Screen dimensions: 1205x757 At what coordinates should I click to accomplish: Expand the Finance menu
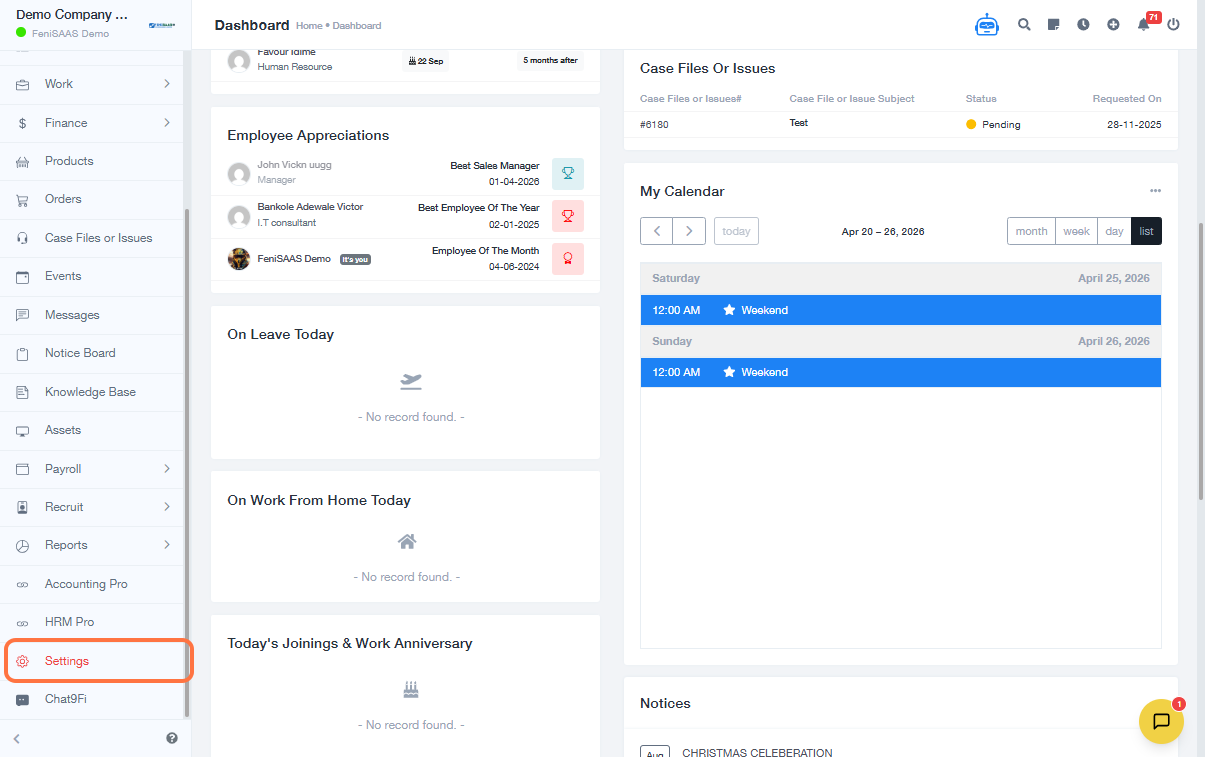[94, 123]
